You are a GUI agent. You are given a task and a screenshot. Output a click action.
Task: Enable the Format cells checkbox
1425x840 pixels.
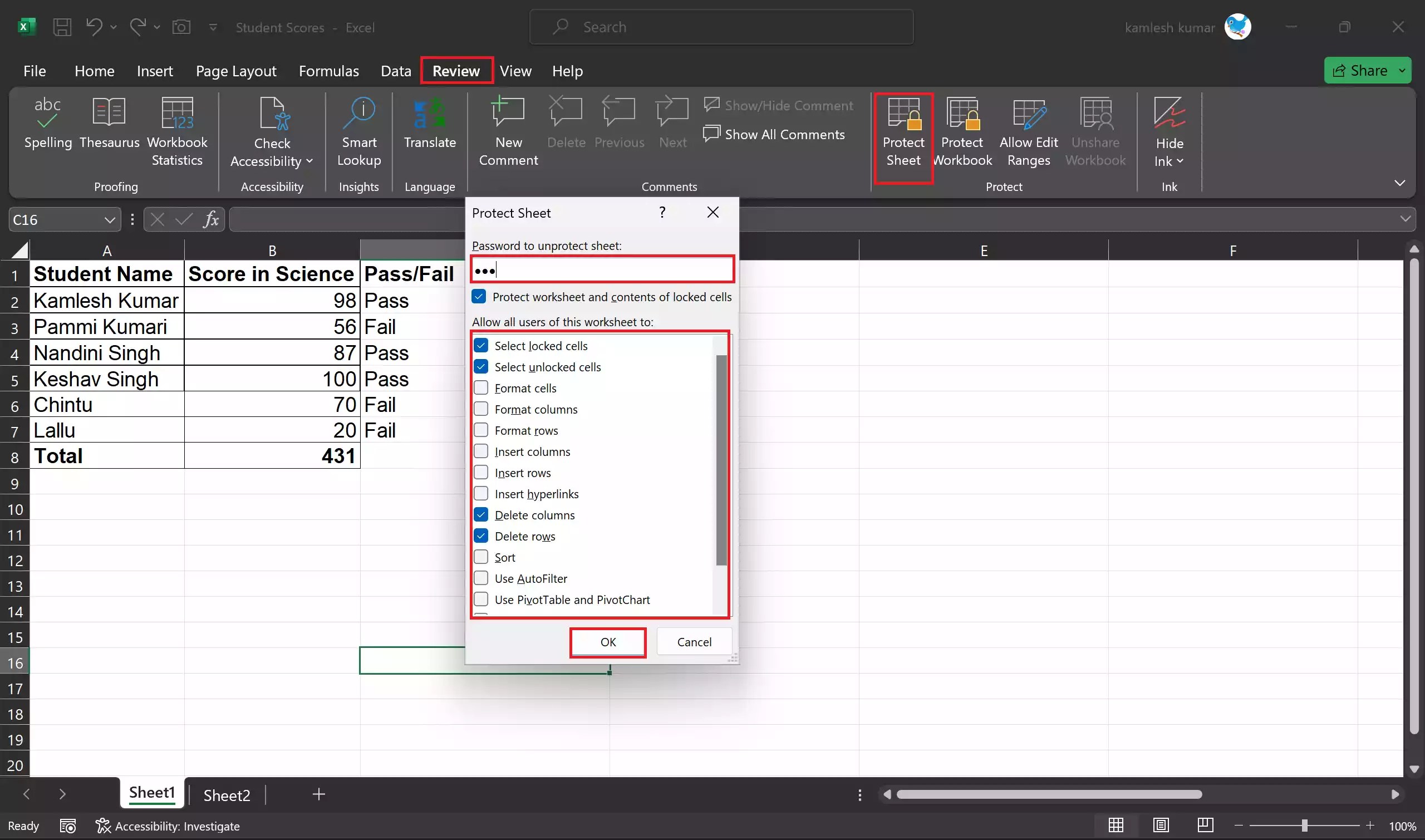tap(481, 389)
